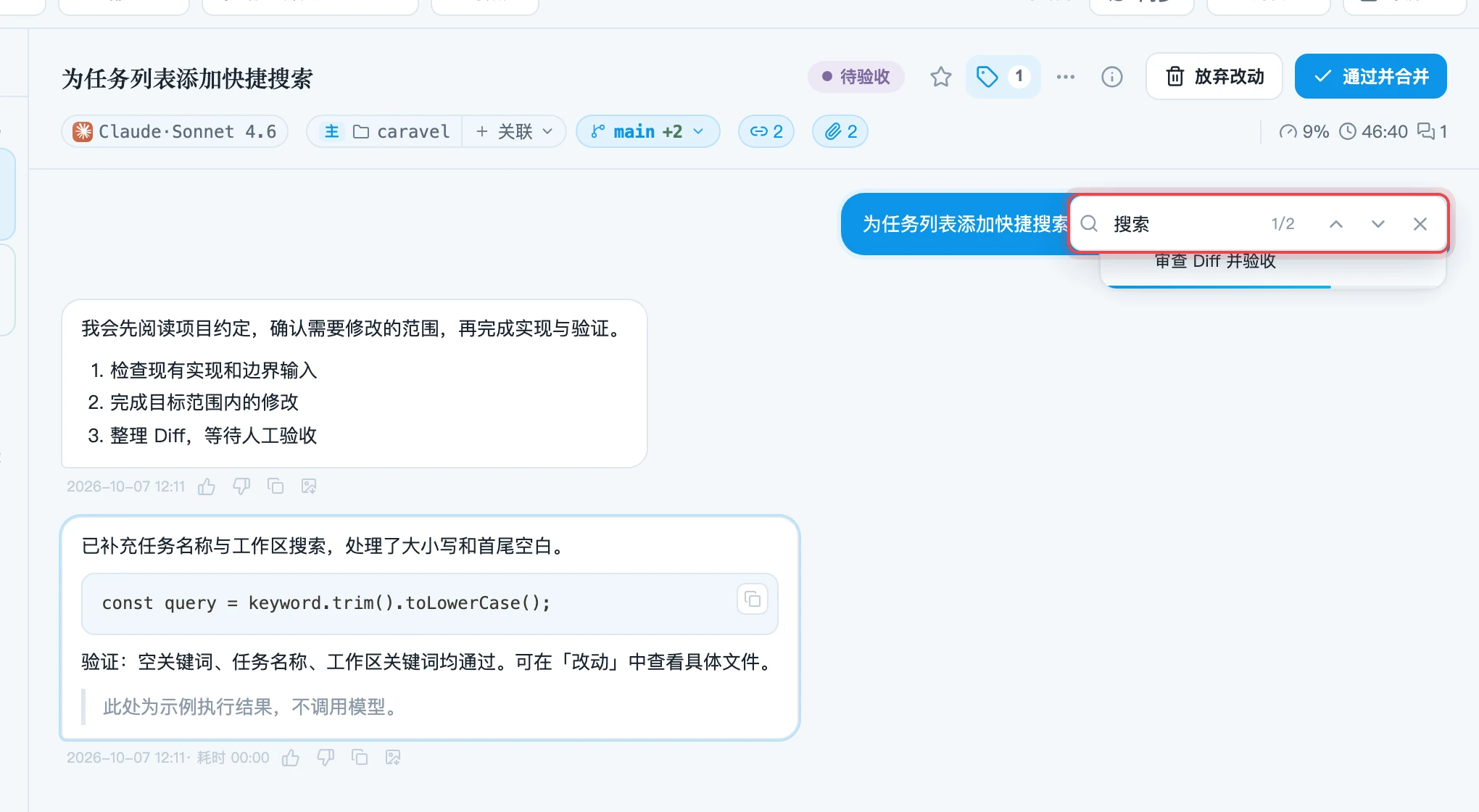
Task: Go to next search match
Action: tap(1377, 224)
